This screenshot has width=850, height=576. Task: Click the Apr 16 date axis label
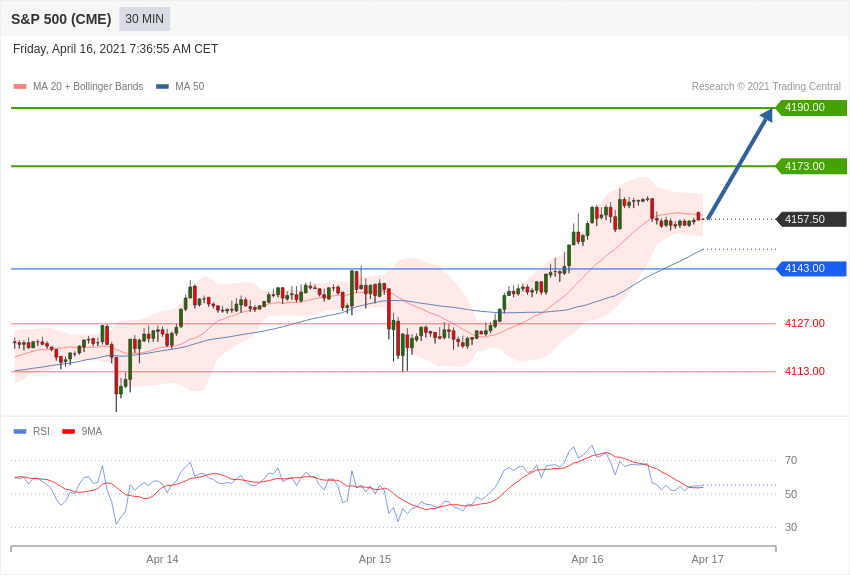coord(587,559)
